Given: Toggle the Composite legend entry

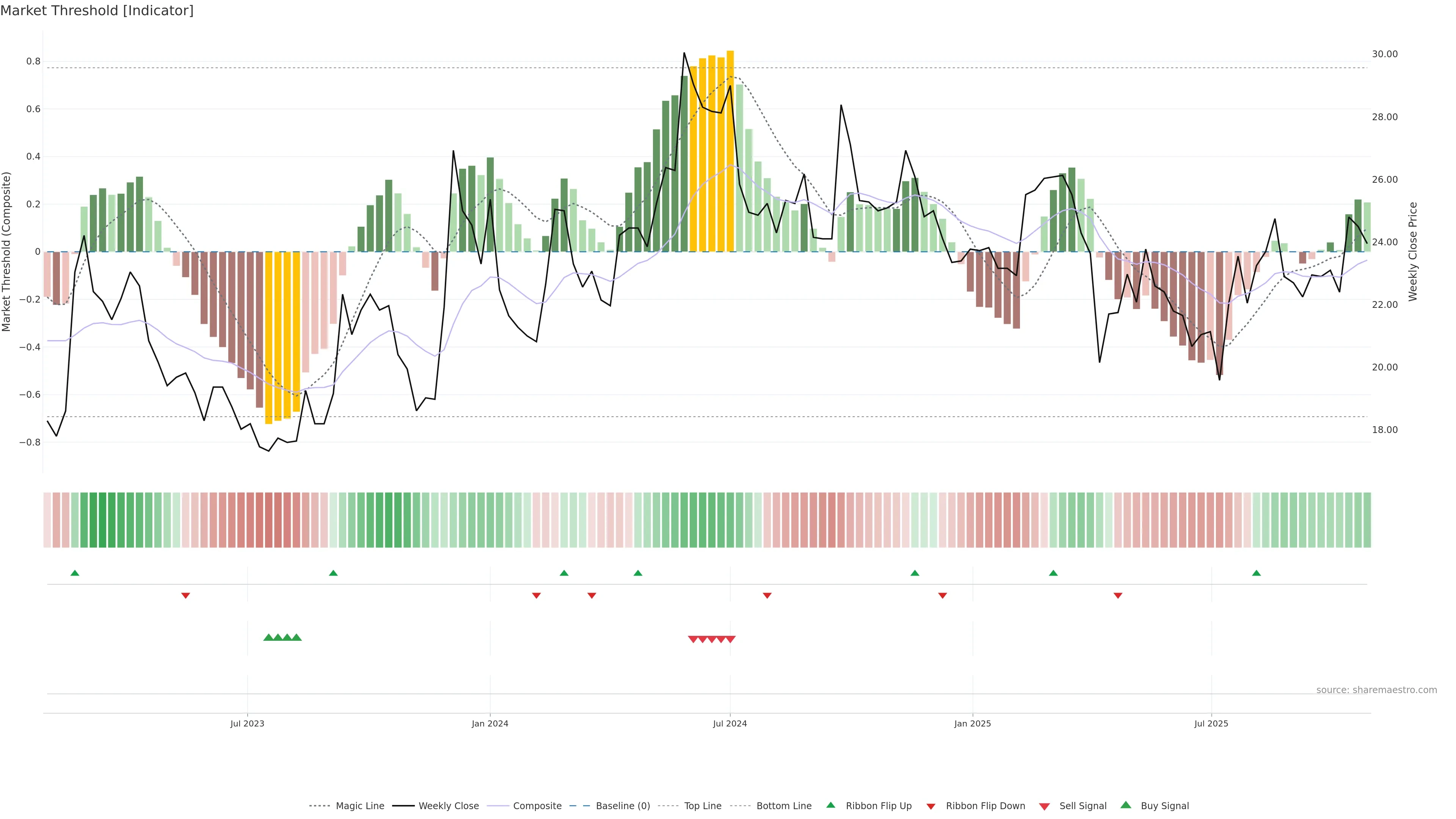Looking at the screenshot, I should pyautogui.click(x=537, y=806).
